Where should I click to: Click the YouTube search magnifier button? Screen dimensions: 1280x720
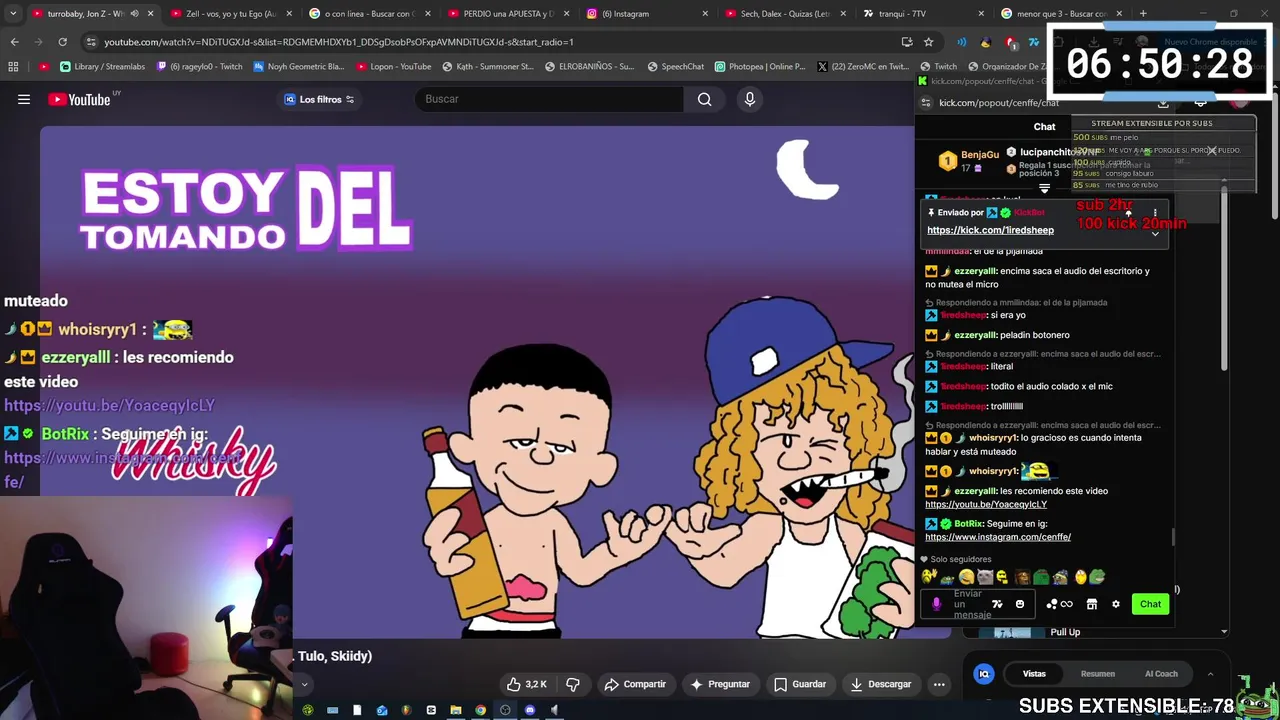pyautogui.click(x=705, y=99)
